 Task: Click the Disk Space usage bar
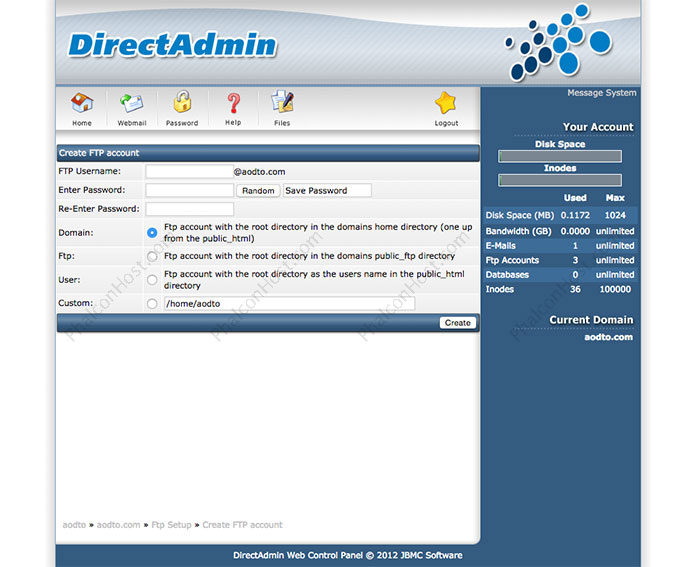click(560, 156)
